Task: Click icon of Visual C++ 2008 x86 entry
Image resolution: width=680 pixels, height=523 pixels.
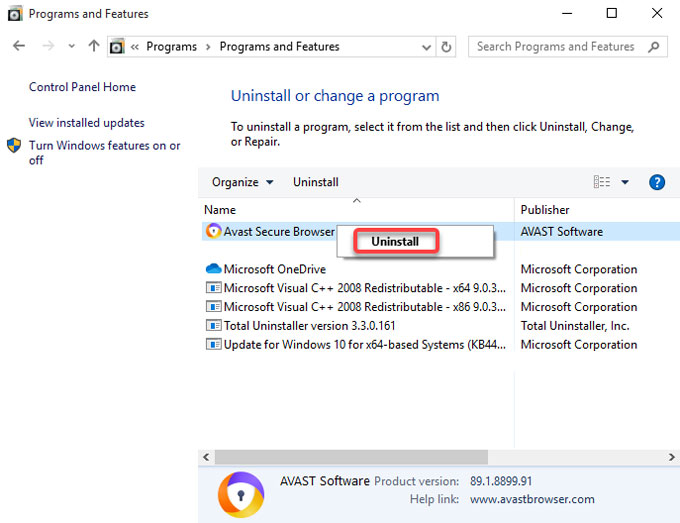Action: 213,307
